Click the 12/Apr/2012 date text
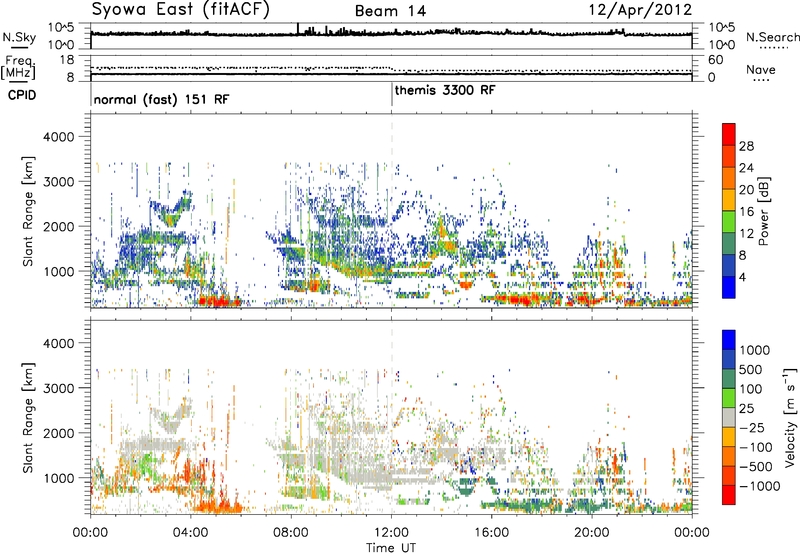The height and width of the screenshot is (554, 800). [x=641, y=10]
